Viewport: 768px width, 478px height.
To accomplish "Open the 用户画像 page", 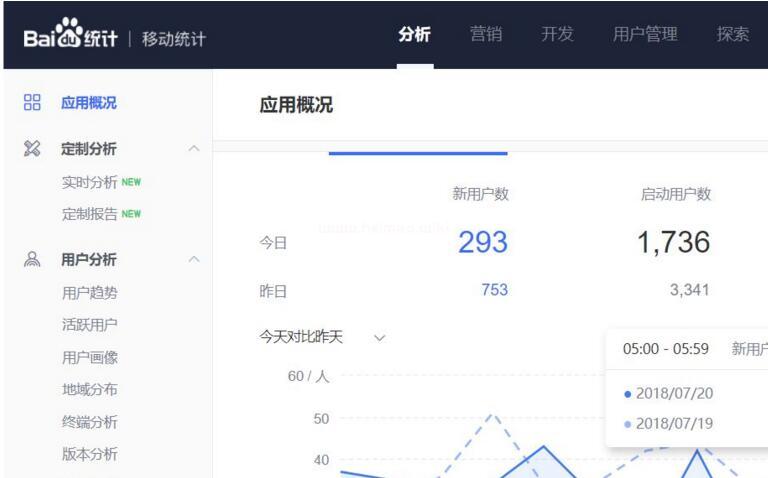I will pos(90,357).
